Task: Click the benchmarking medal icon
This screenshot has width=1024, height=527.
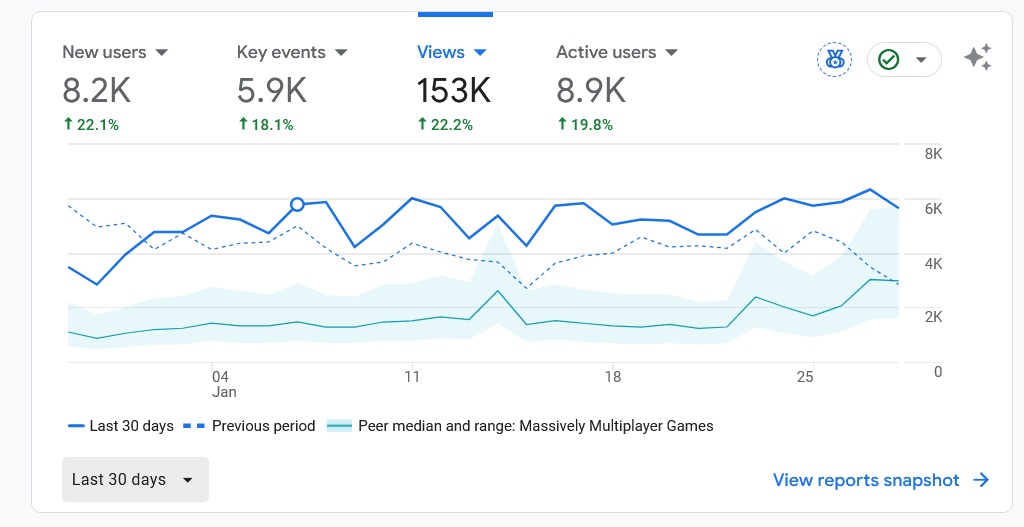Action: pos(834,59)
